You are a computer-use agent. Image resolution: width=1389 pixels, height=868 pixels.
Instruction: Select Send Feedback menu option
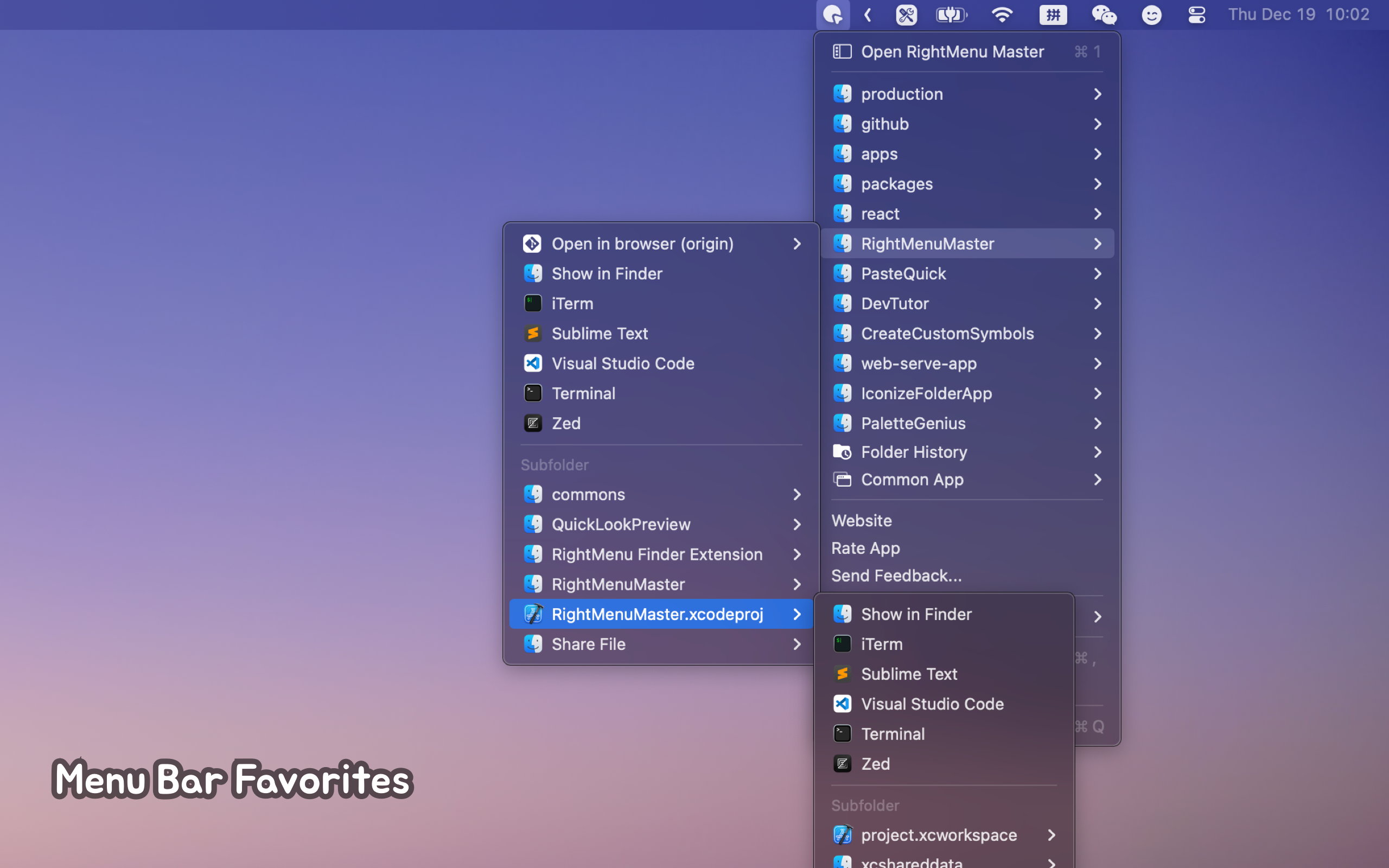[896, 575]
